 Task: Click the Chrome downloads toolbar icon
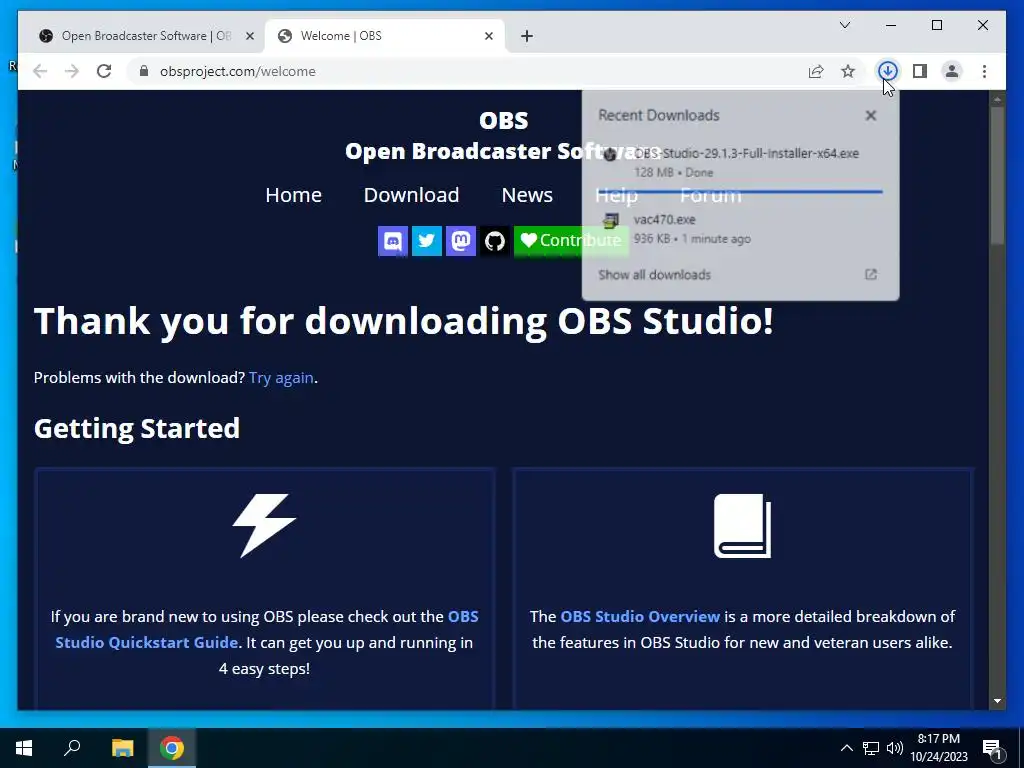click(x=887, y=71)
